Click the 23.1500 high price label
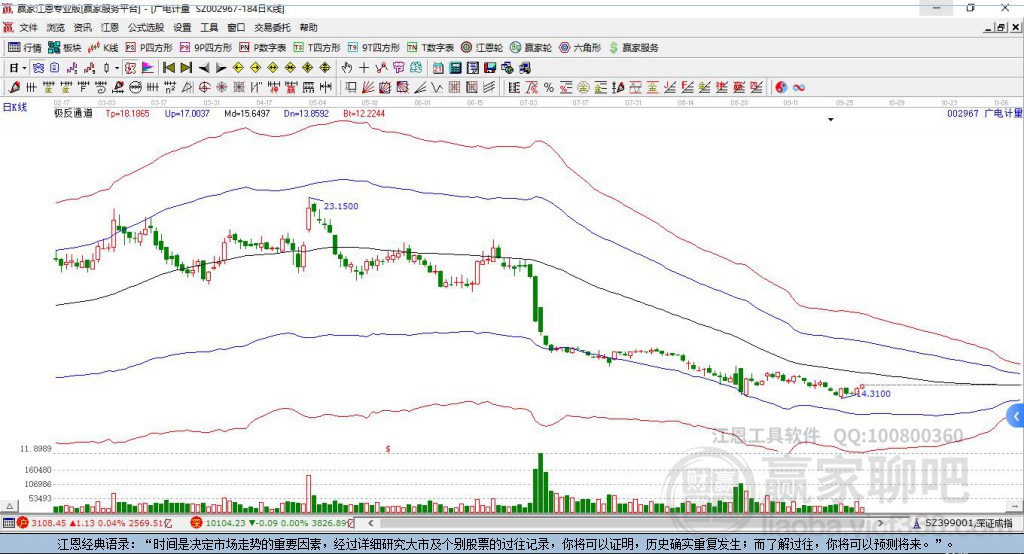 [x=341, y=206]
